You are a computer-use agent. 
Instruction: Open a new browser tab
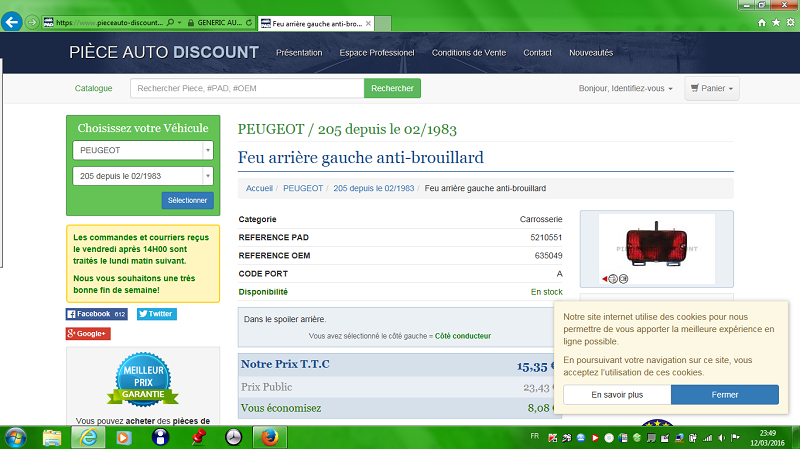pyautogui.click(x=383, y=23)
